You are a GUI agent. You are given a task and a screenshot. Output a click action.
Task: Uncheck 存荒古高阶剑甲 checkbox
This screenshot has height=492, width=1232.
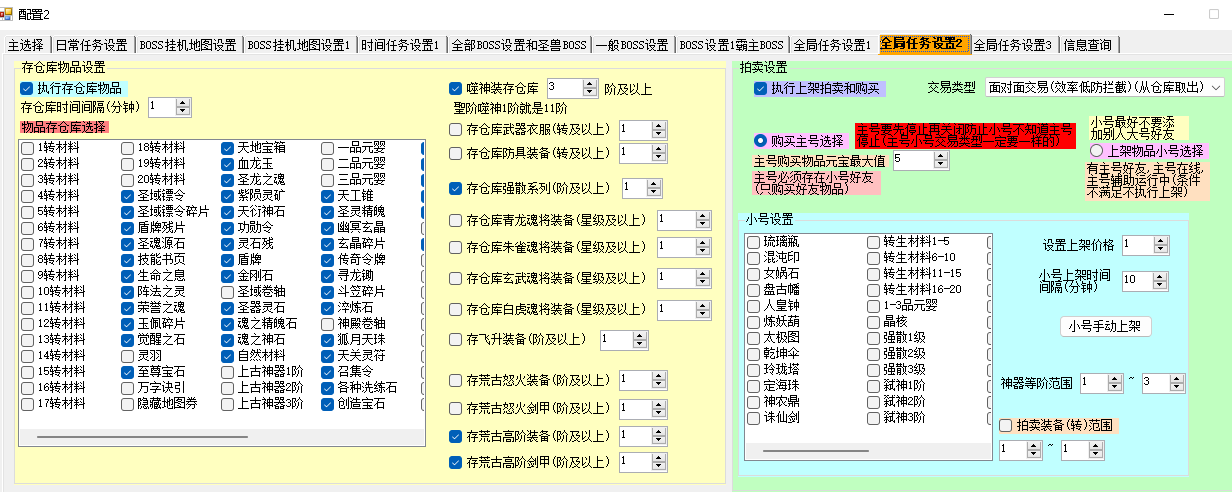click(x=456, y=462)
